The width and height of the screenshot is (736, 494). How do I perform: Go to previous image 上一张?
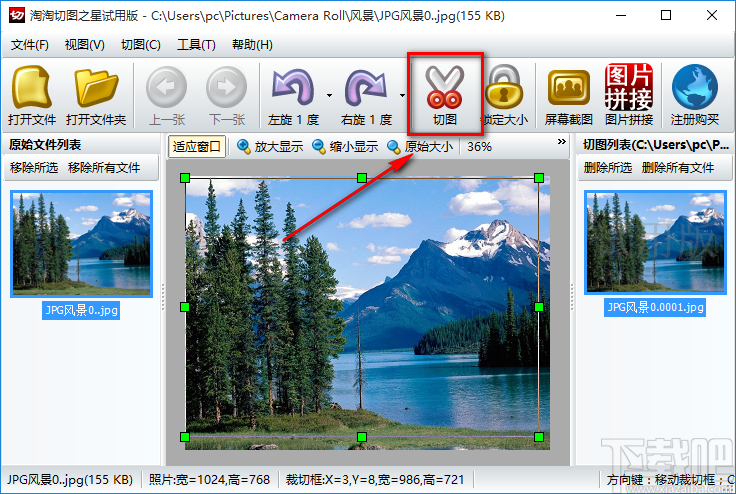point(167,95)
